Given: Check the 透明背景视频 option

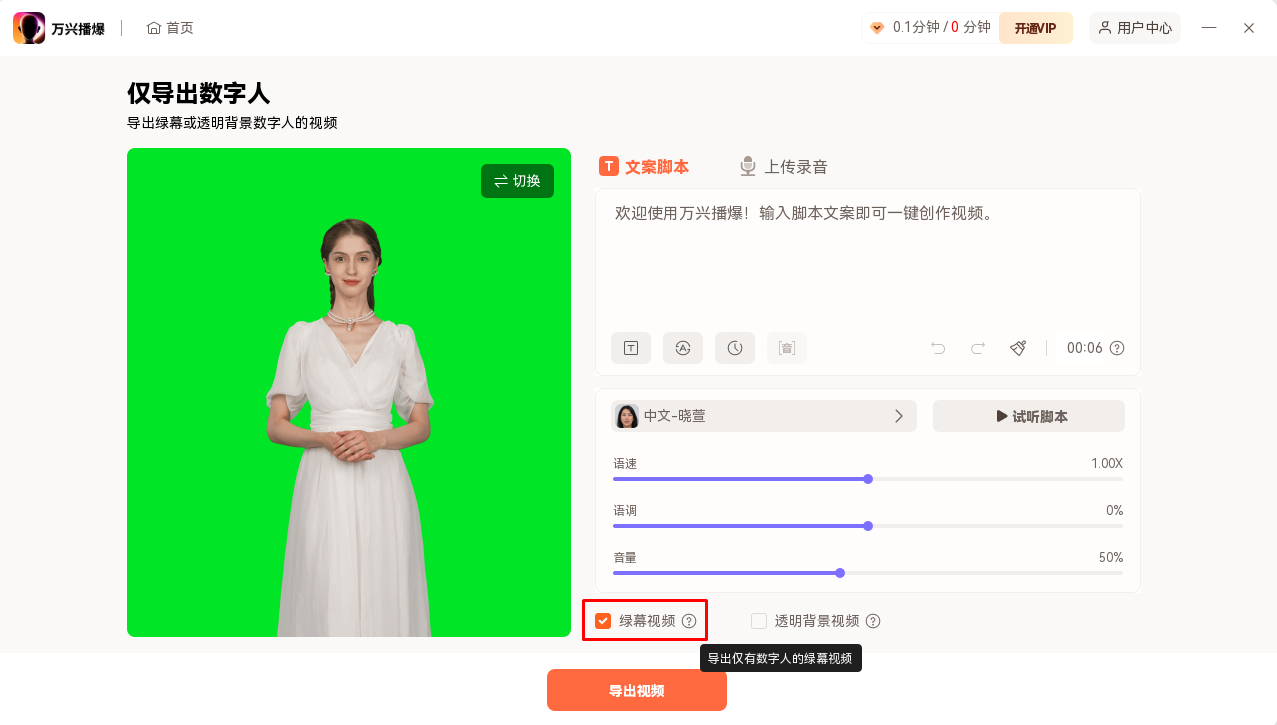Looking at the screenshot, I should [x=758, y=620].
